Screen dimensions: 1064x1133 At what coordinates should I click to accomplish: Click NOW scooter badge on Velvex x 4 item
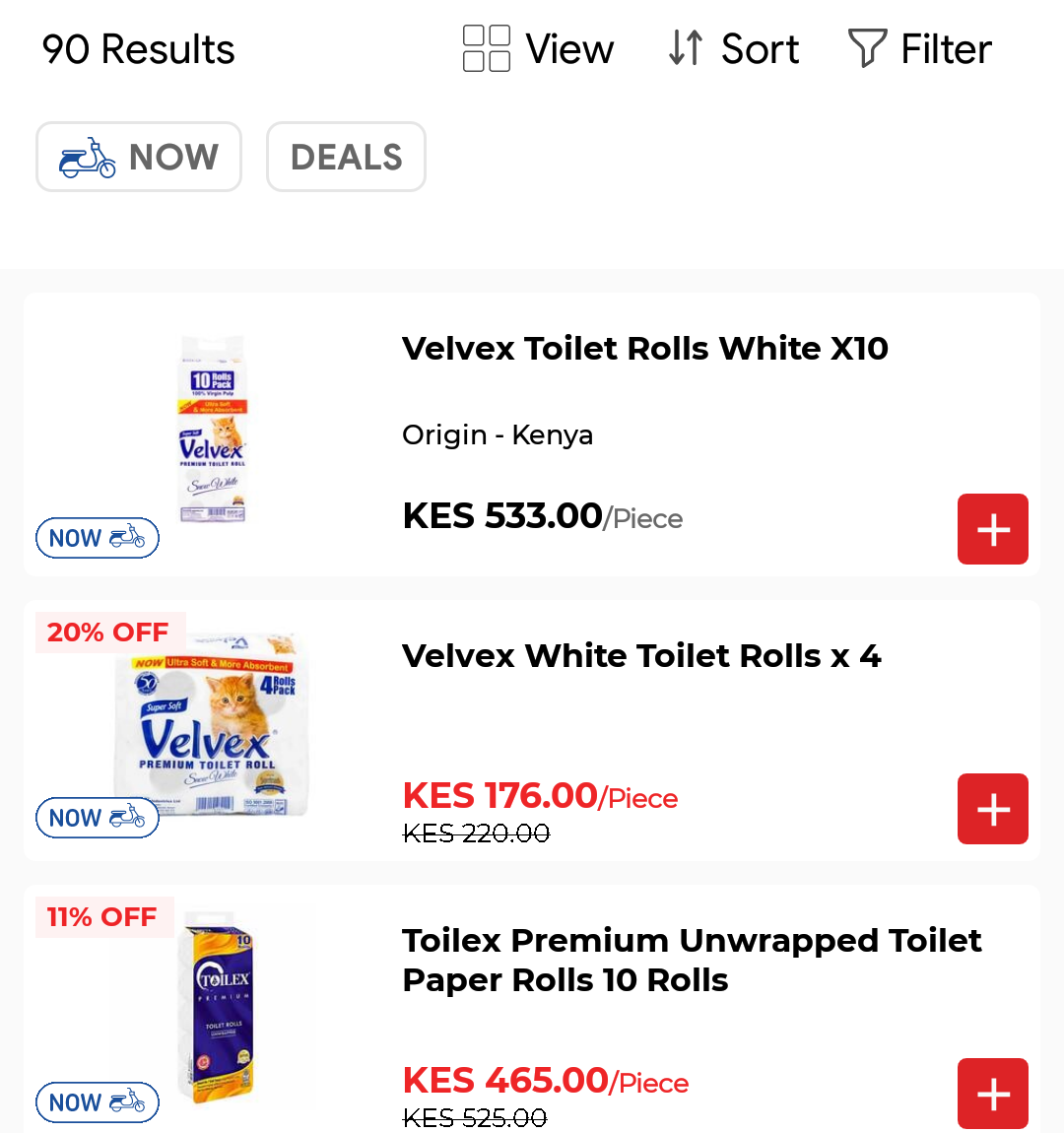click(x=98, y=818)
